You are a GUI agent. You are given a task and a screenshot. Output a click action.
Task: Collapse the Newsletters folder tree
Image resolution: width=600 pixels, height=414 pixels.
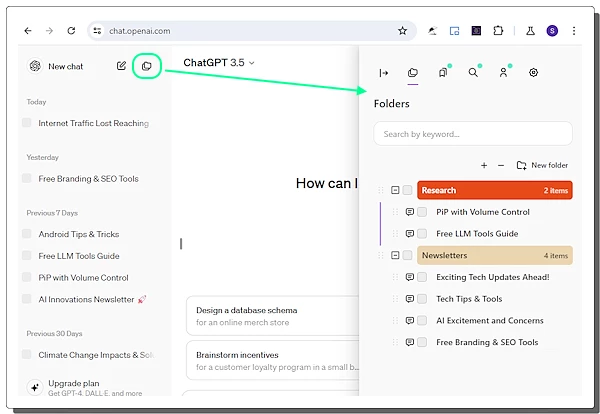pos(395,255)
